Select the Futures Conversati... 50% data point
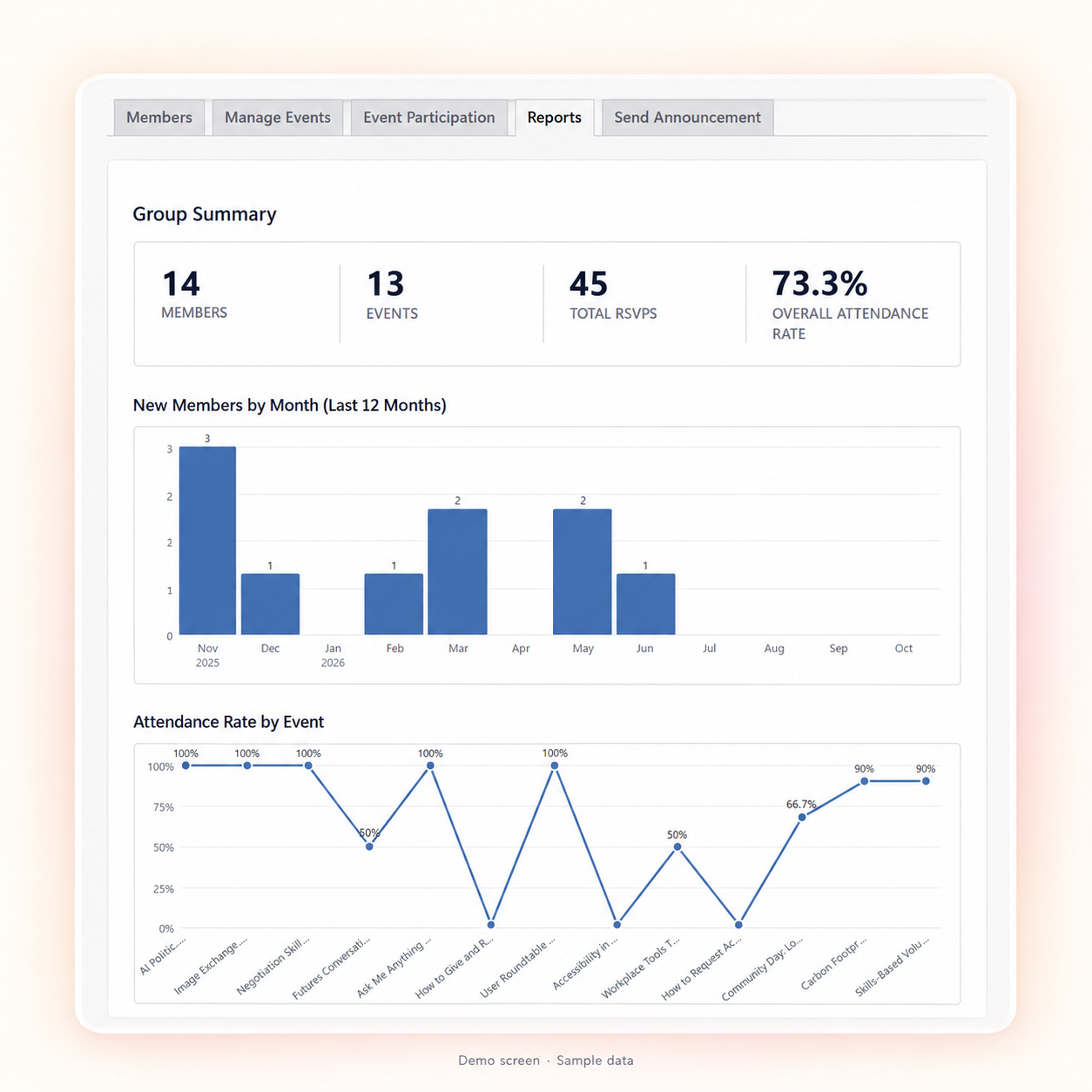The image size is (1092, 1092). 369,846
